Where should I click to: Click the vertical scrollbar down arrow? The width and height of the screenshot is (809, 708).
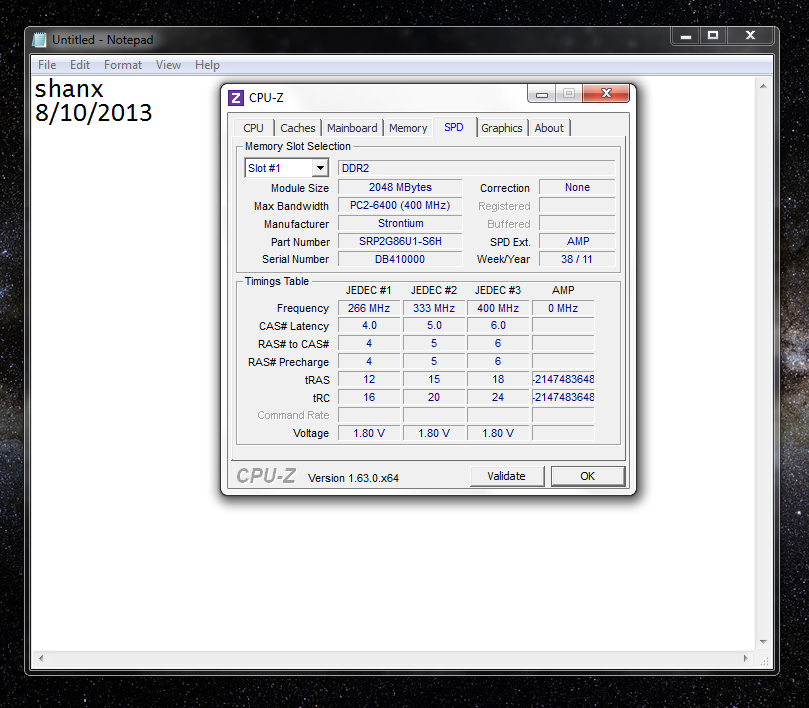(765, 641)
